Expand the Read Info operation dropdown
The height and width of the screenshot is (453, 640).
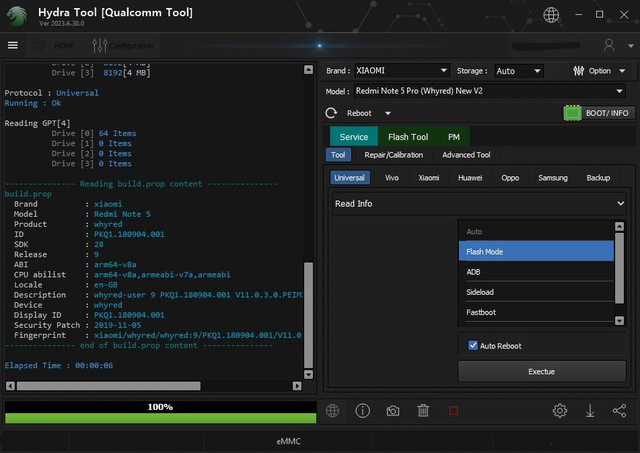pos(480,204)
